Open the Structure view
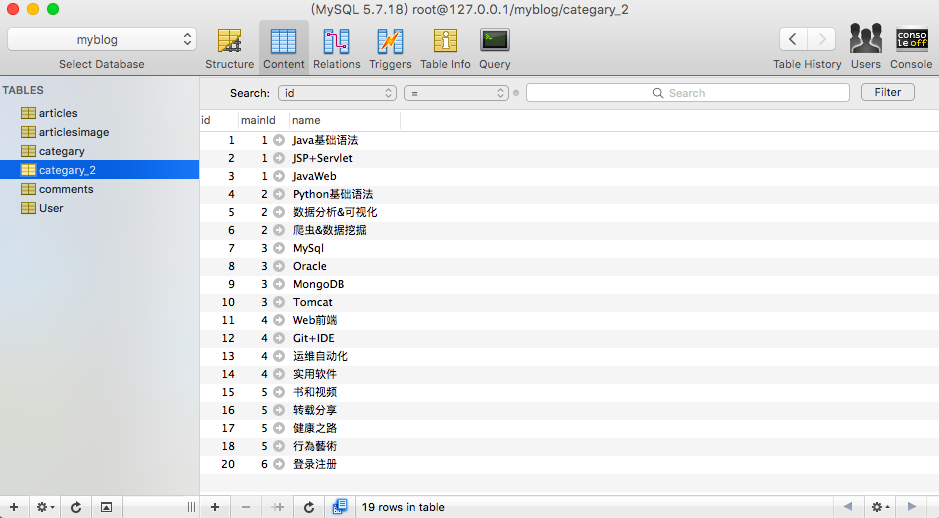Screen dimensions: 939x518 229,49
